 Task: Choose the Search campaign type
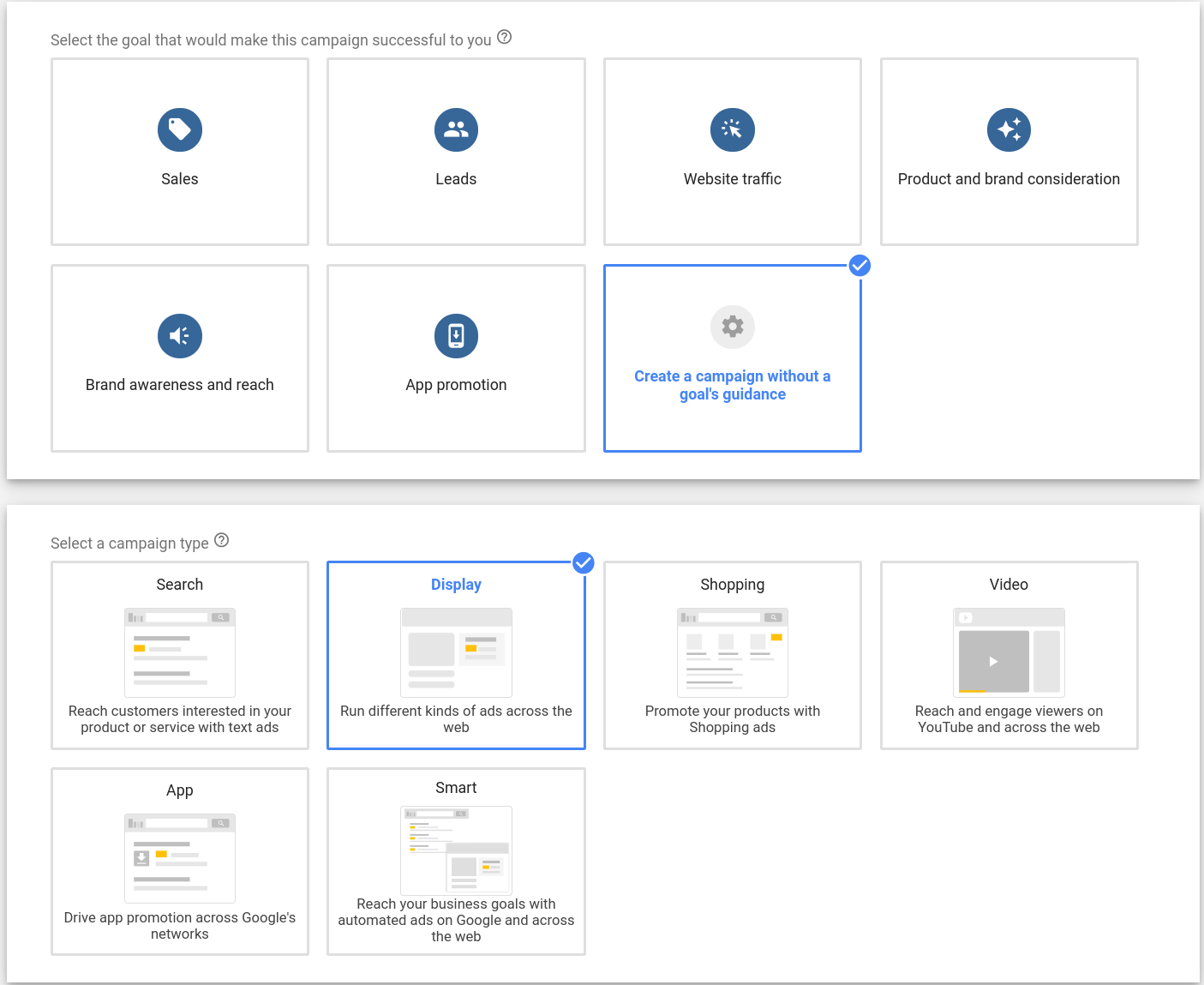coord(179,656)
